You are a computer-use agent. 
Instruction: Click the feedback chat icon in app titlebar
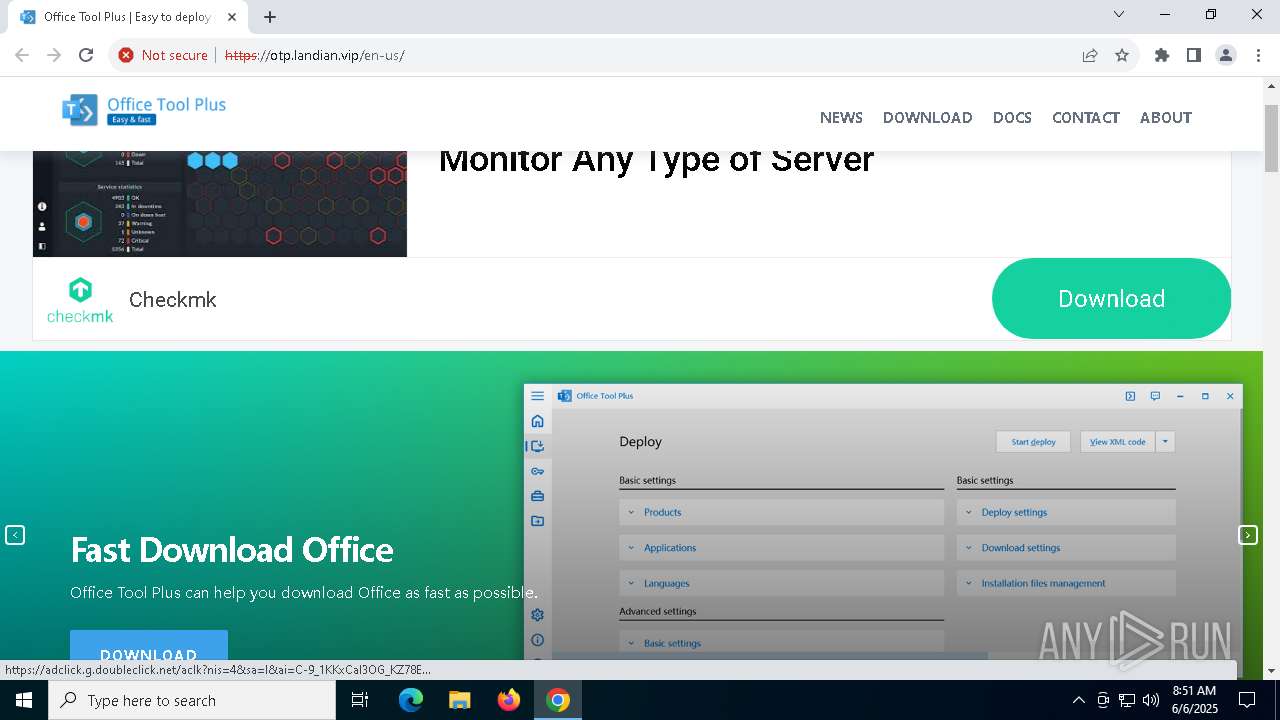pos(1155,396)
